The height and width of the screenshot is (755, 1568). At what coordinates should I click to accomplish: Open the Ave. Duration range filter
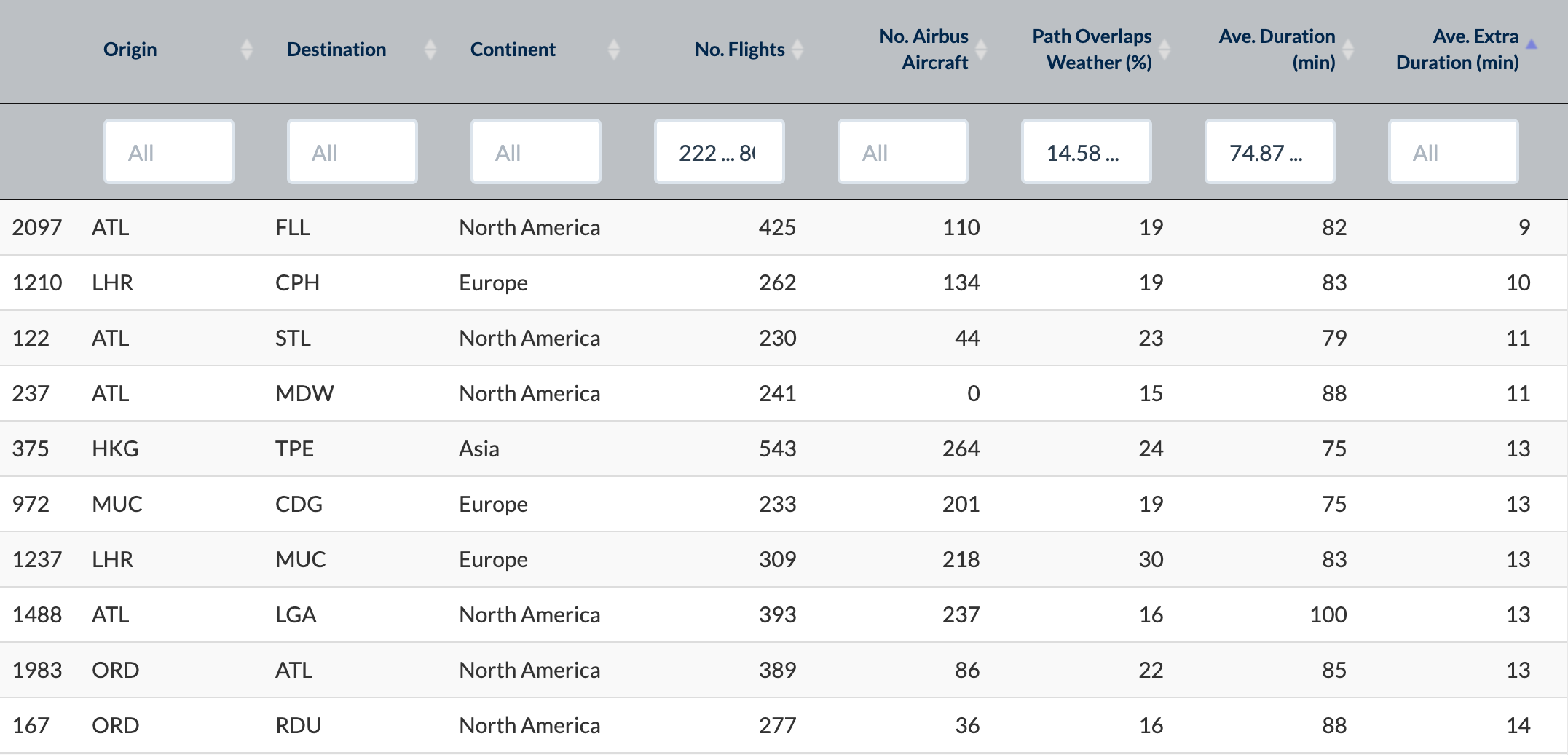1270,152
